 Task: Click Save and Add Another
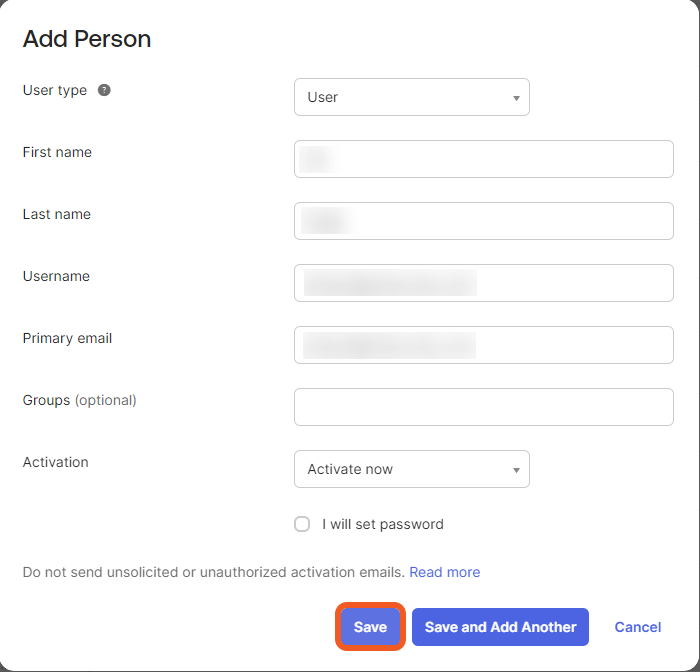[500, 627]
